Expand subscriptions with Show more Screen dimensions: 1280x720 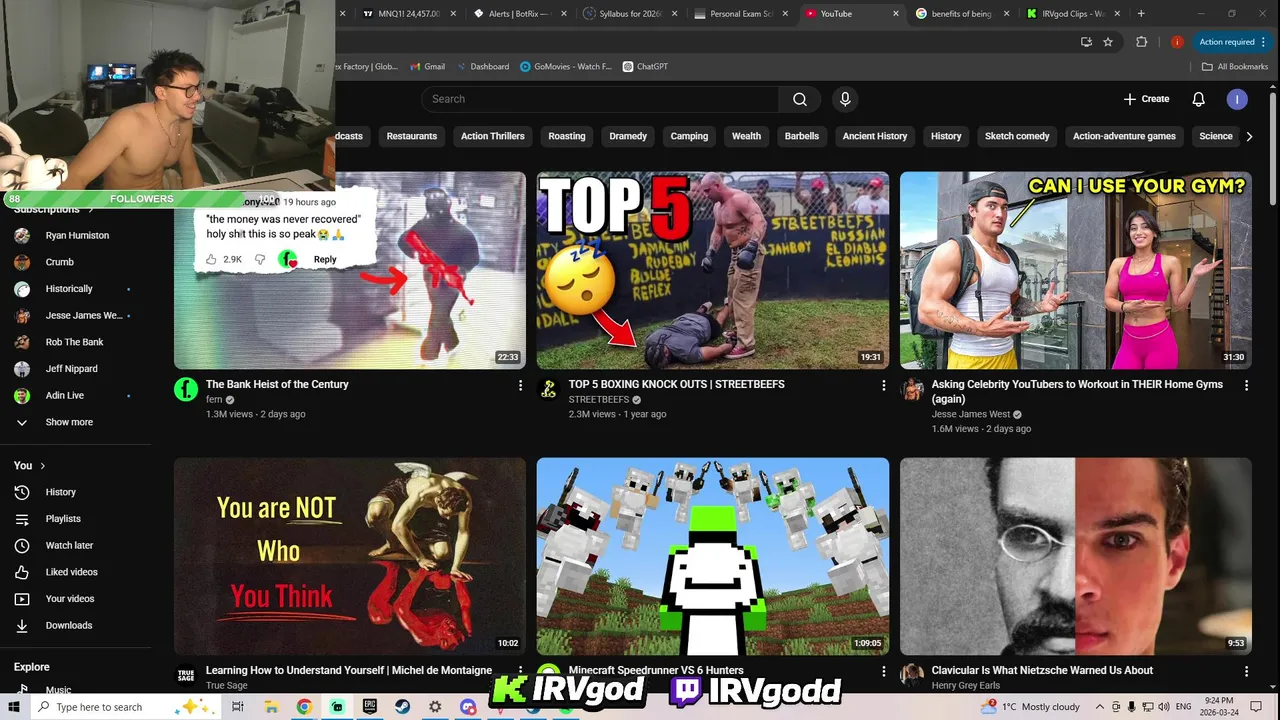pos(68,422)
